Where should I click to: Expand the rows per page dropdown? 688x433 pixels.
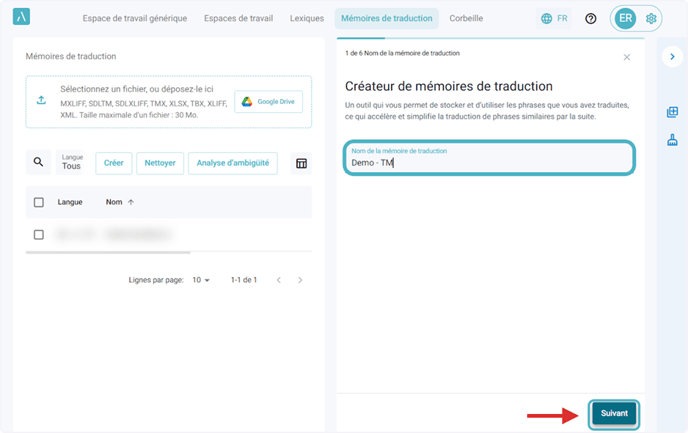coord(201,280)
